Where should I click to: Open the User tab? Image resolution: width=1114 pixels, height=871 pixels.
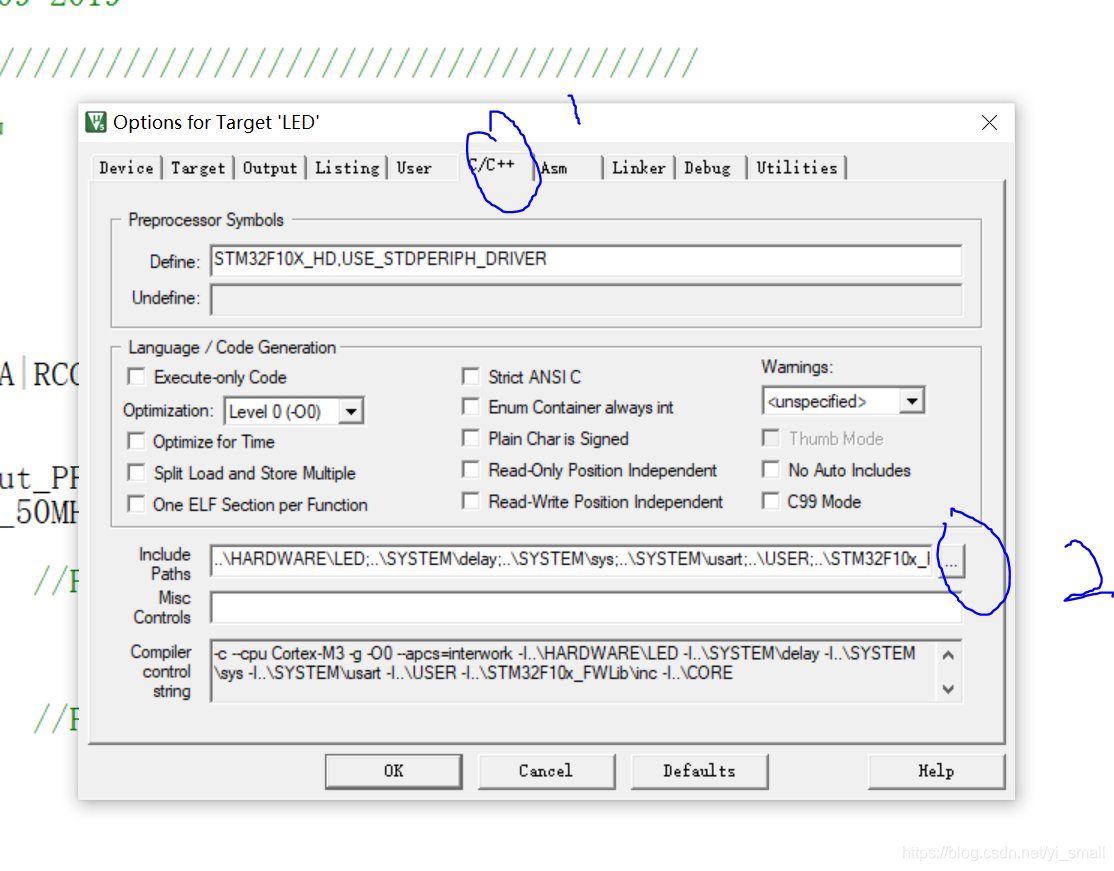[x=414, y=168]
